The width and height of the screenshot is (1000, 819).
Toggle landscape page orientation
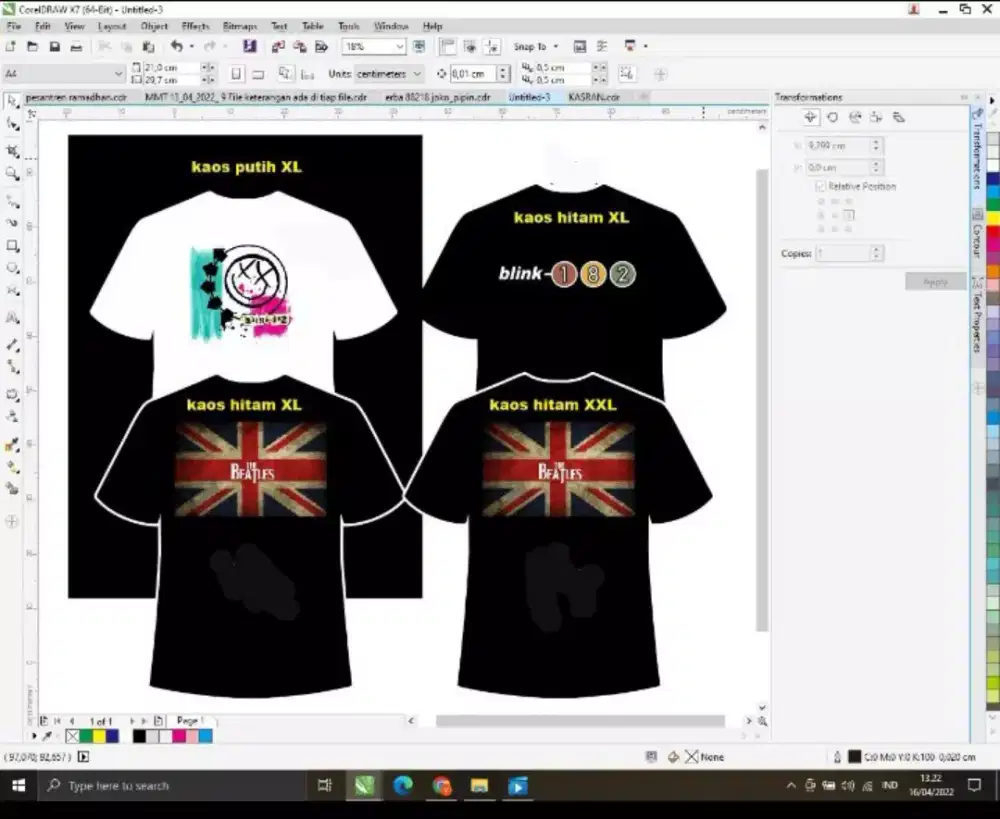[x=260, y=73]
